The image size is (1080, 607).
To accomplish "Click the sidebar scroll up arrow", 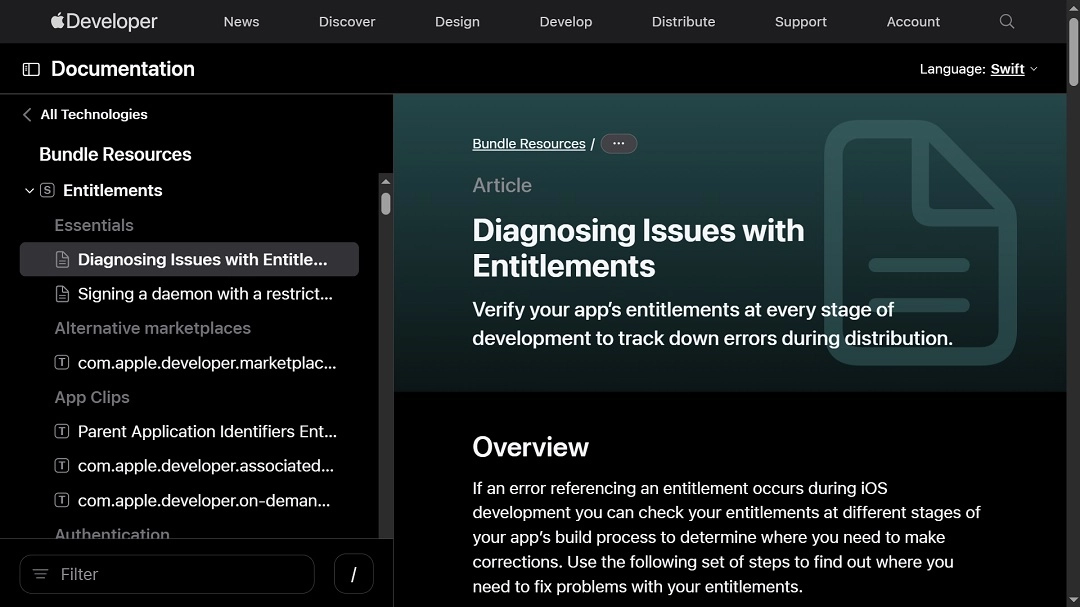I will coord(386,182).
